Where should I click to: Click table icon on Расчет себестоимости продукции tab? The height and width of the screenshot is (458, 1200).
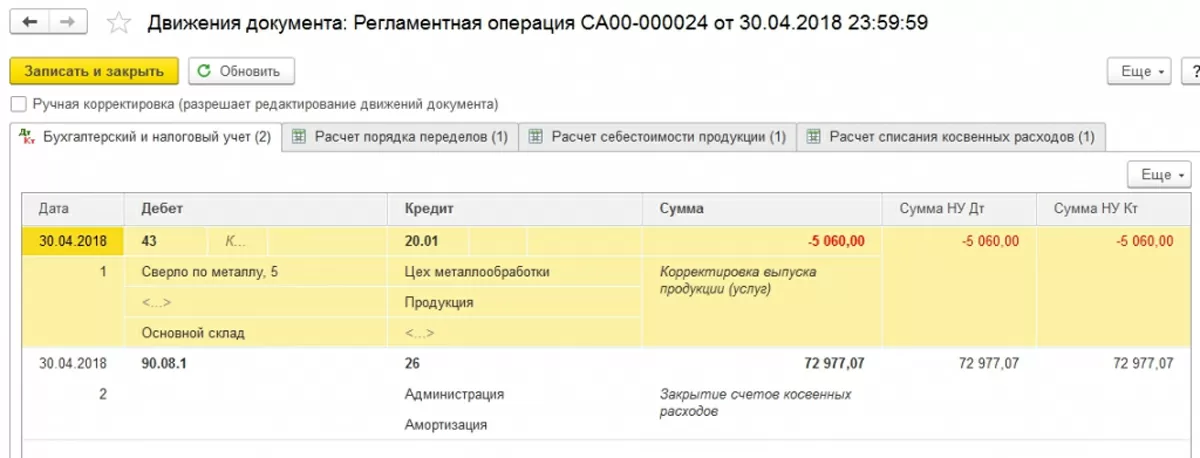pyautogui.click(x=535, y=137)
